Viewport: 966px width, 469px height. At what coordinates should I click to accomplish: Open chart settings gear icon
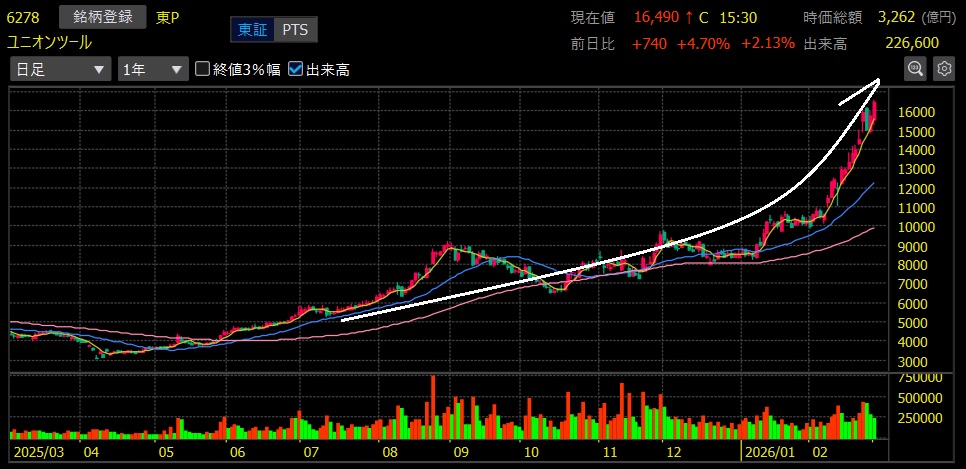(943, 68)
